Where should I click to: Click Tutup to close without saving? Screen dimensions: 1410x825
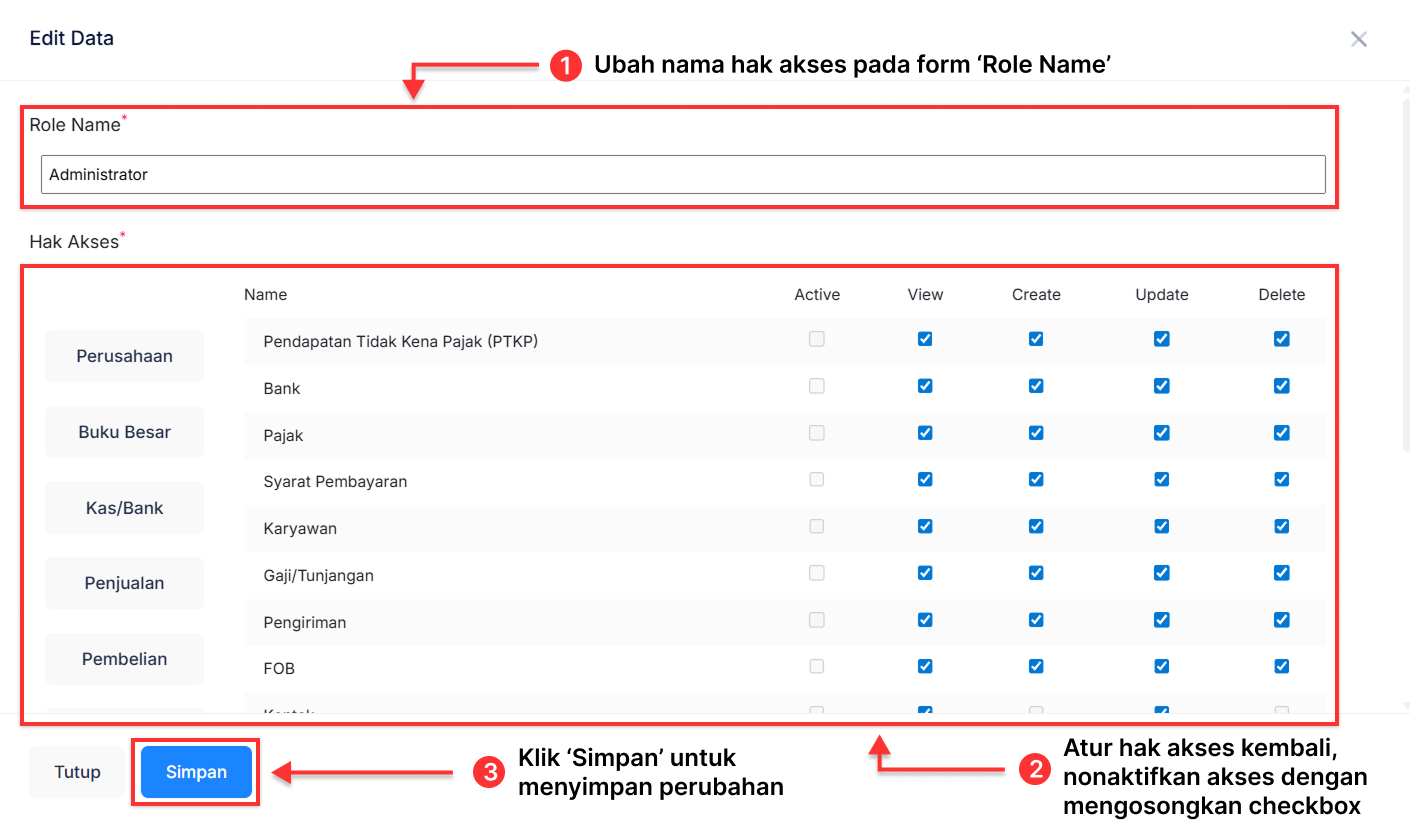(76, 771)
